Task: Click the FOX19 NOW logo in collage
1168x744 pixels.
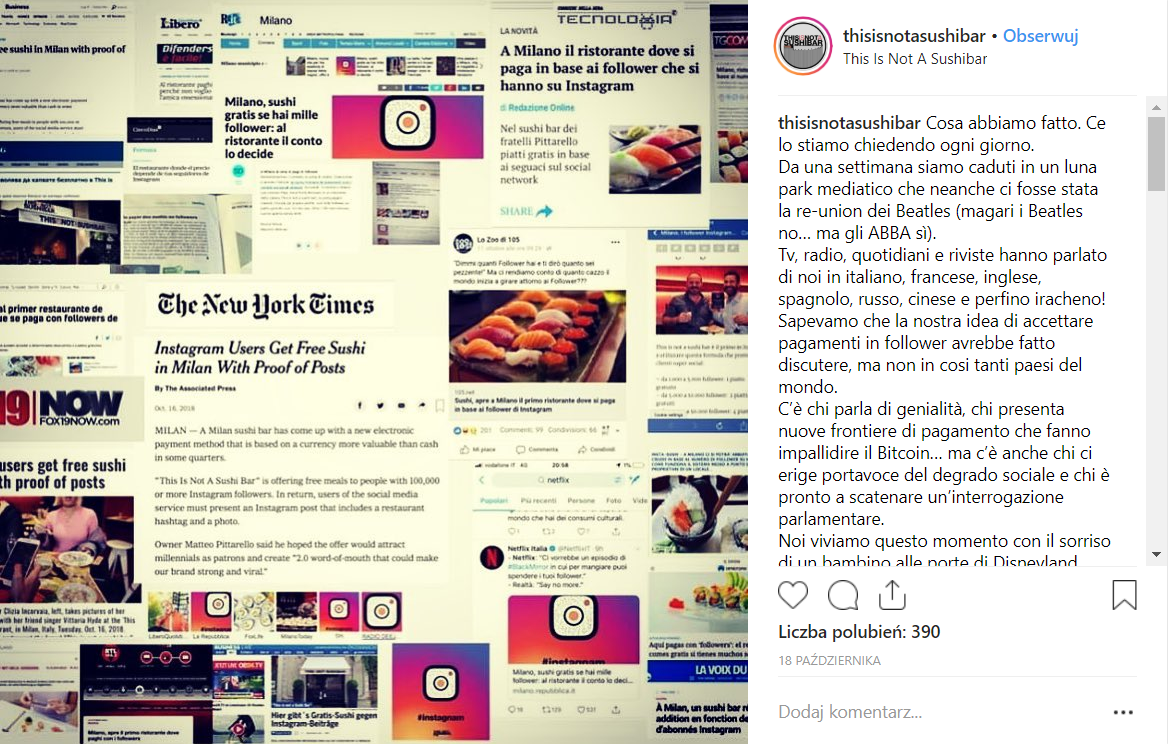Action: click(63, 408)
